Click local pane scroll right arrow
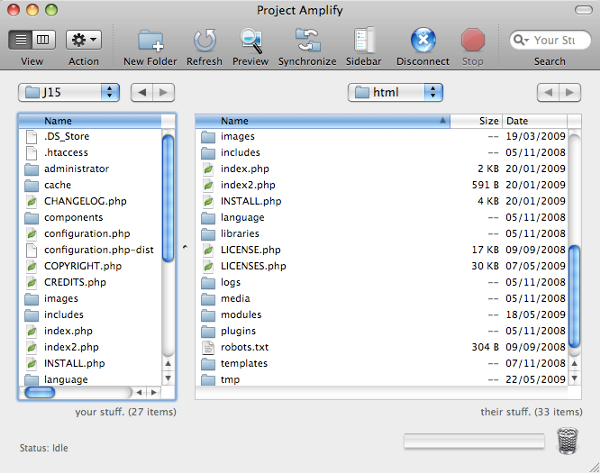The image size is (600, 473). [153, 392]
